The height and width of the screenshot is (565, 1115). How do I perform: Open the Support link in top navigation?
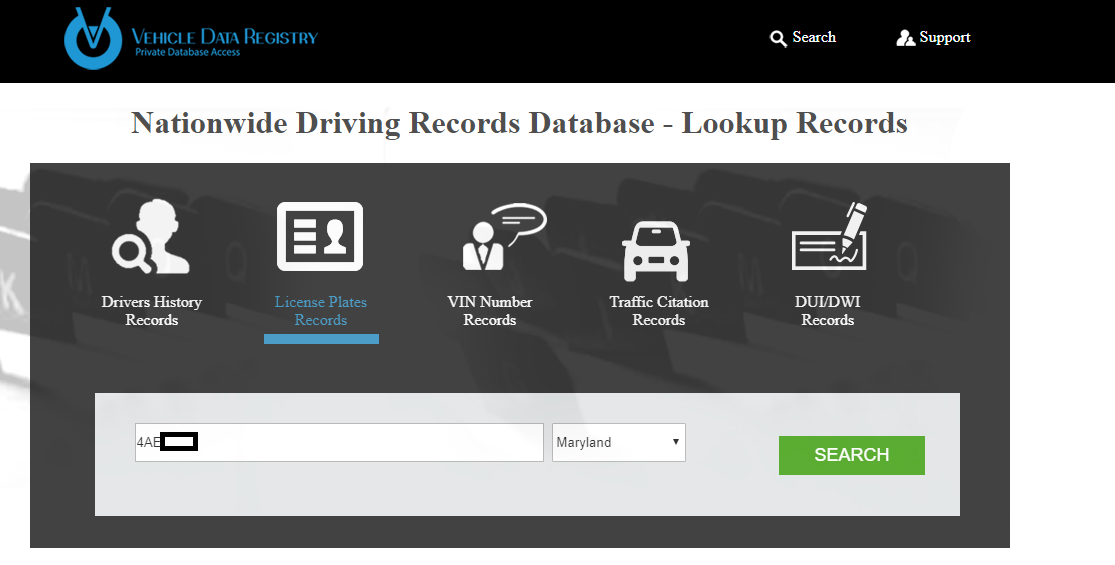pyautogui.click(x=944, y=37)
